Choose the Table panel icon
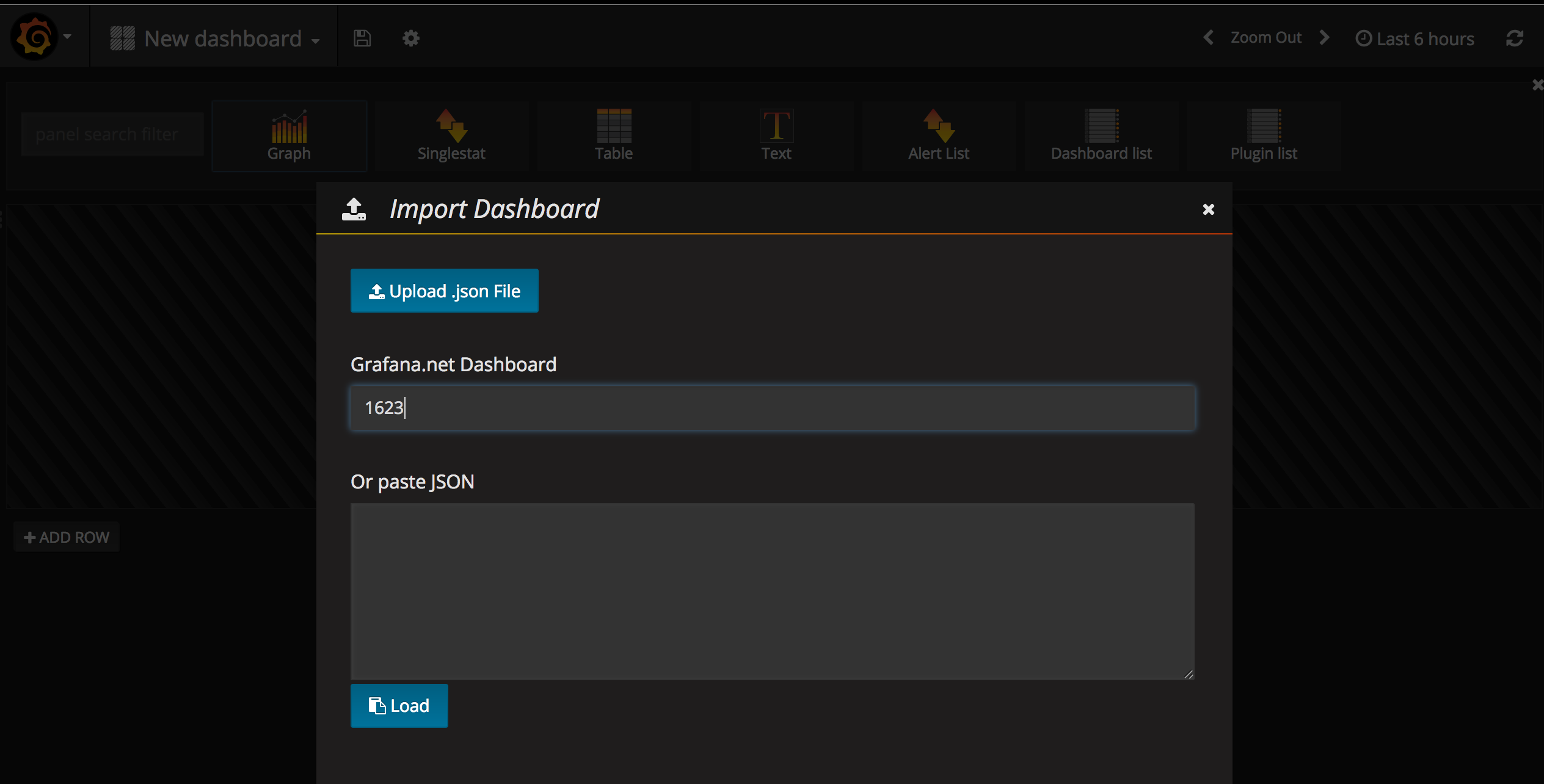 [614, 136]
